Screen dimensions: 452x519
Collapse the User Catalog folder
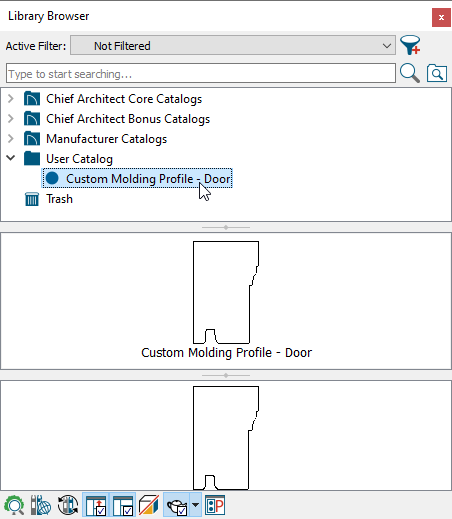click(x=11, y=158)
